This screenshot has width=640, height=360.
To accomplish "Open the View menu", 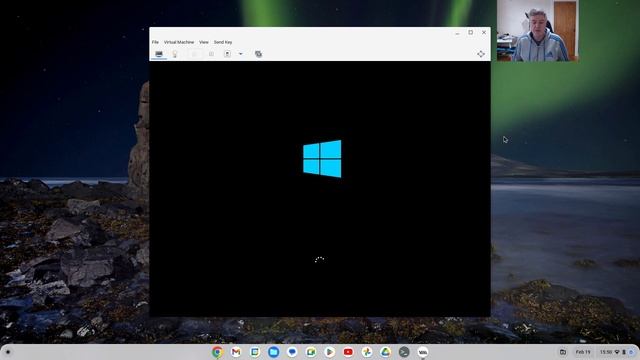I will (x=204, y=42).
